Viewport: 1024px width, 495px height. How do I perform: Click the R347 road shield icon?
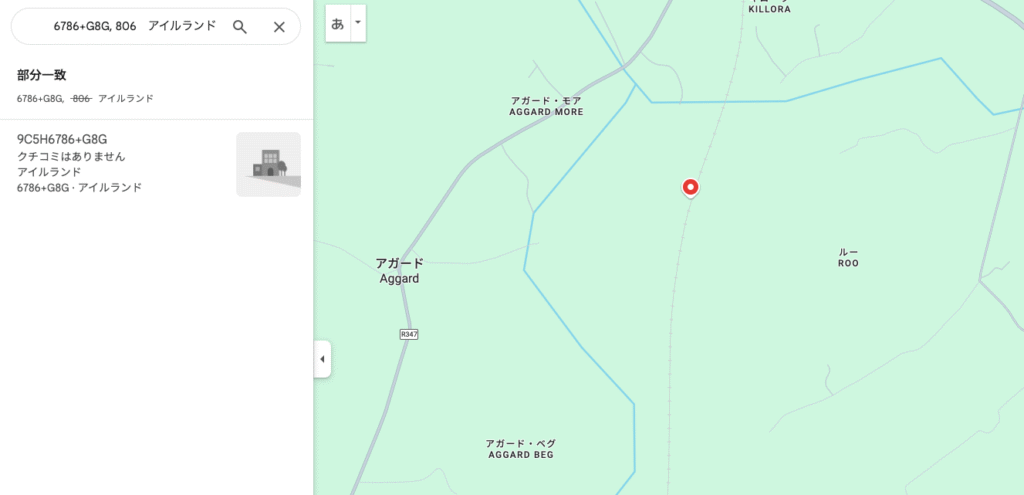409,334
